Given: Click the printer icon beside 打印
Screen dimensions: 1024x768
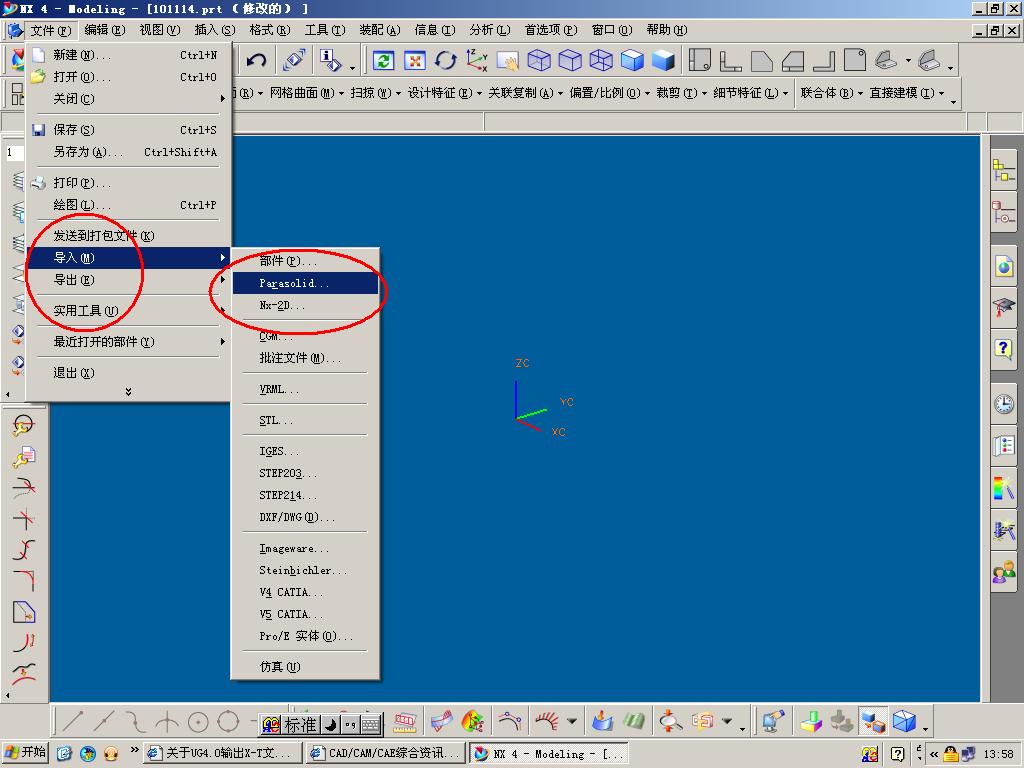Looking at the screenshot, I should point(39,182).
